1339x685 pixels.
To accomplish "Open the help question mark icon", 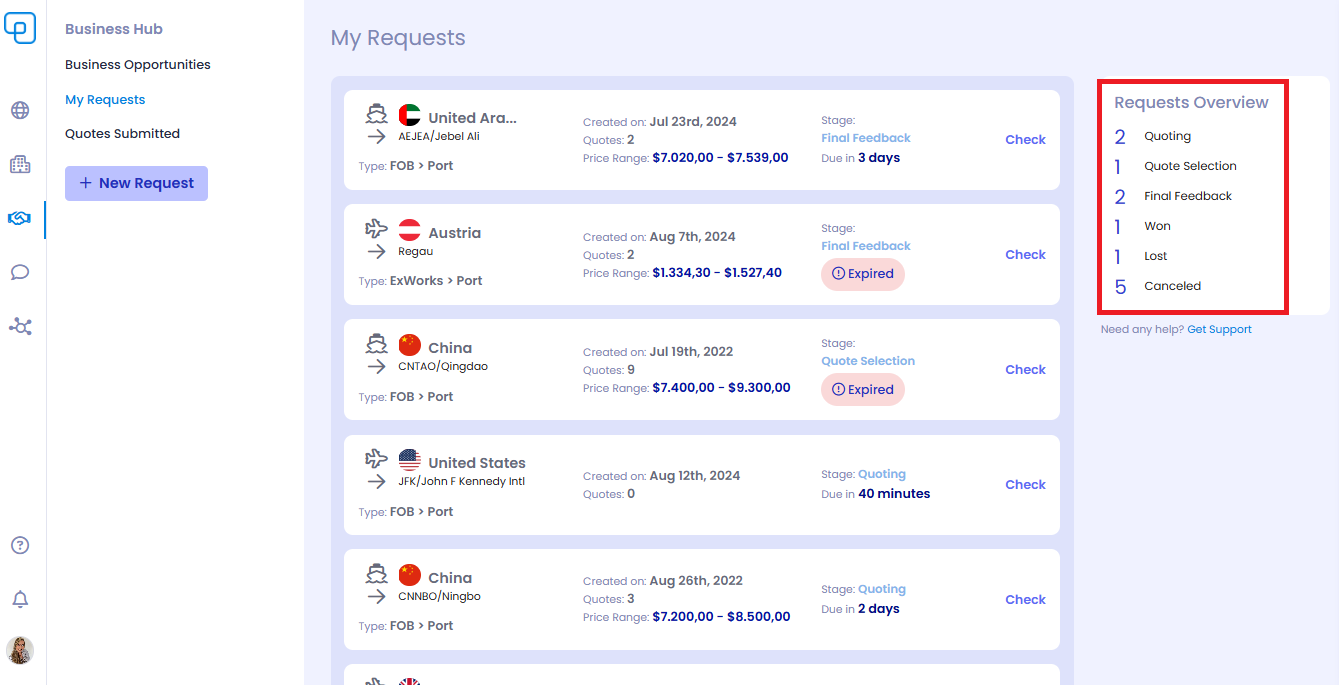I will [20, 545].
